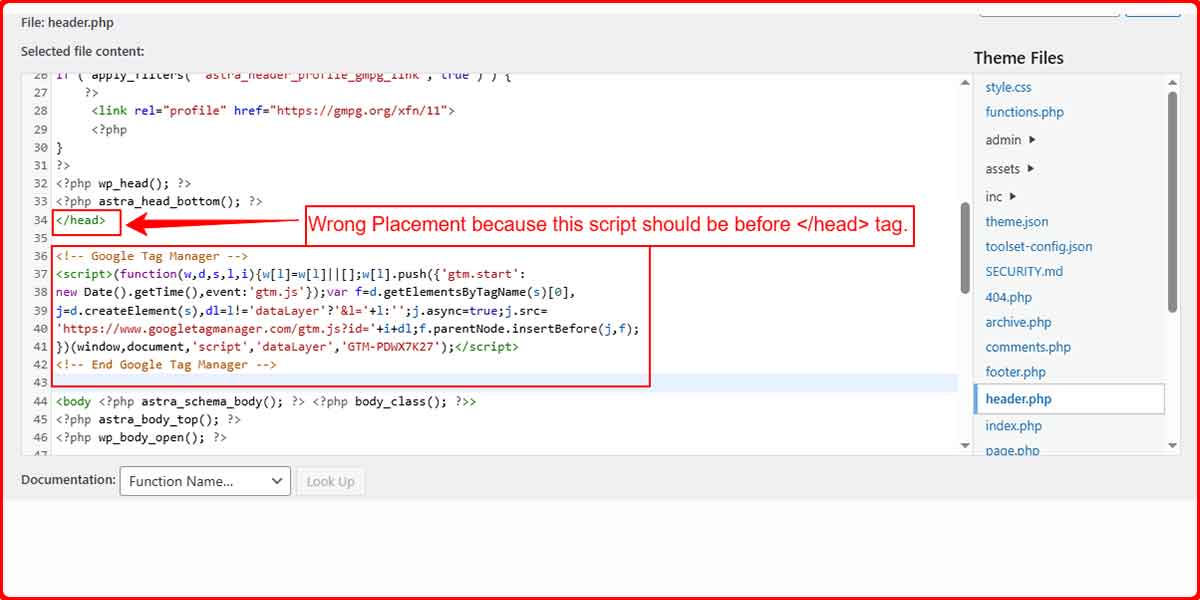
Task: Expand the admin folder
Action: 1010,140
